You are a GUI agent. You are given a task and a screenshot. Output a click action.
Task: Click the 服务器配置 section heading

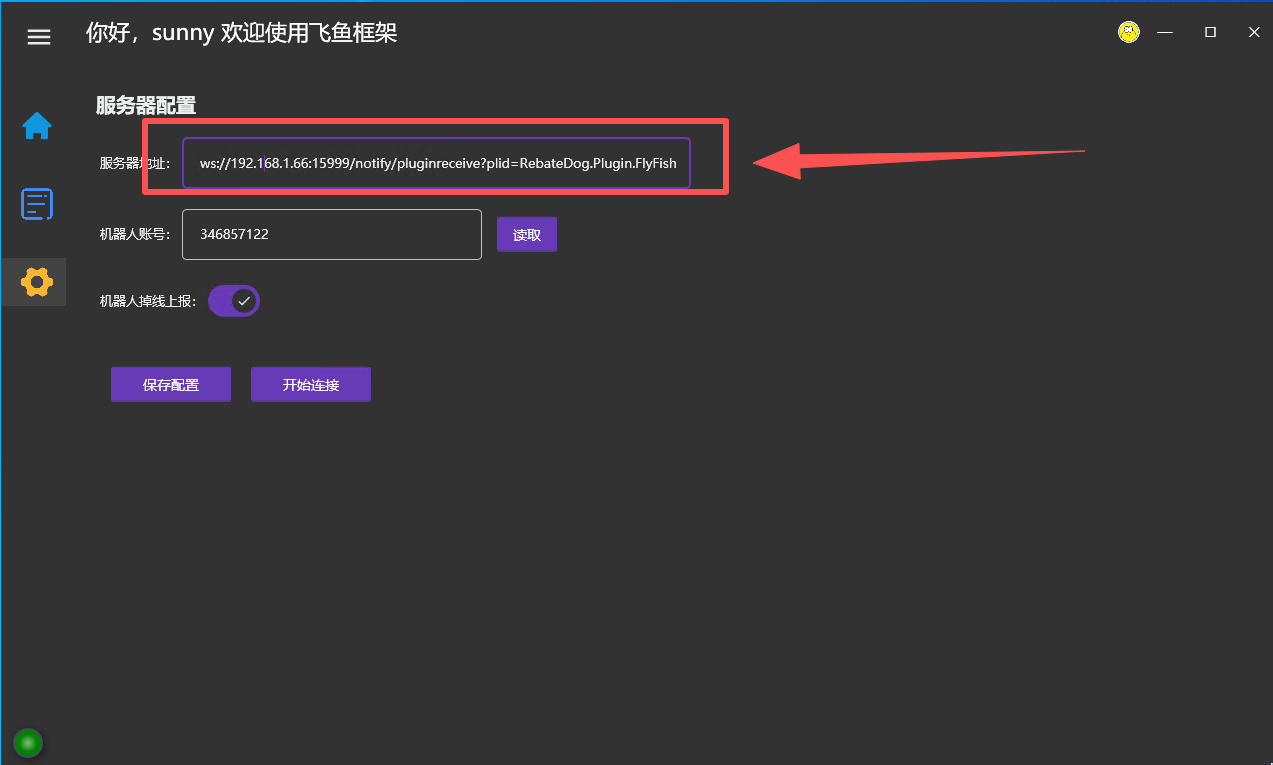(146, 105)
